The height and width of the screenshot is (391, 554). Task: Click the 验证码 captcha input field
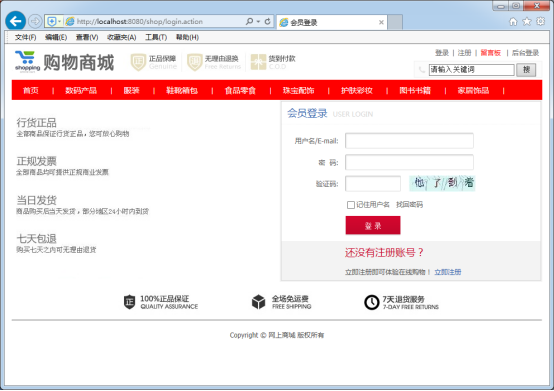coord(373,184)
